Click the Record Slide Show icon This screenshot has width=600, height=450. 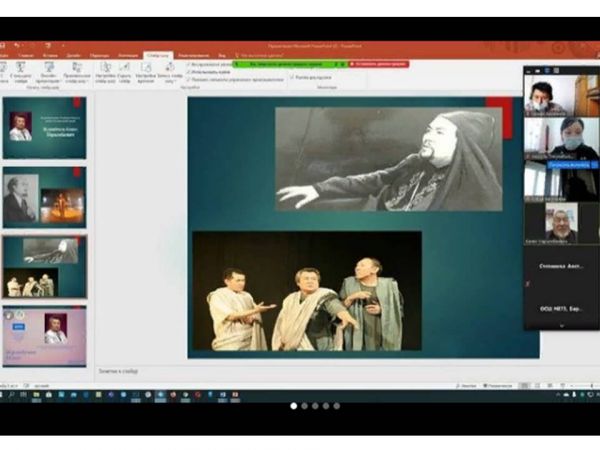172,68
